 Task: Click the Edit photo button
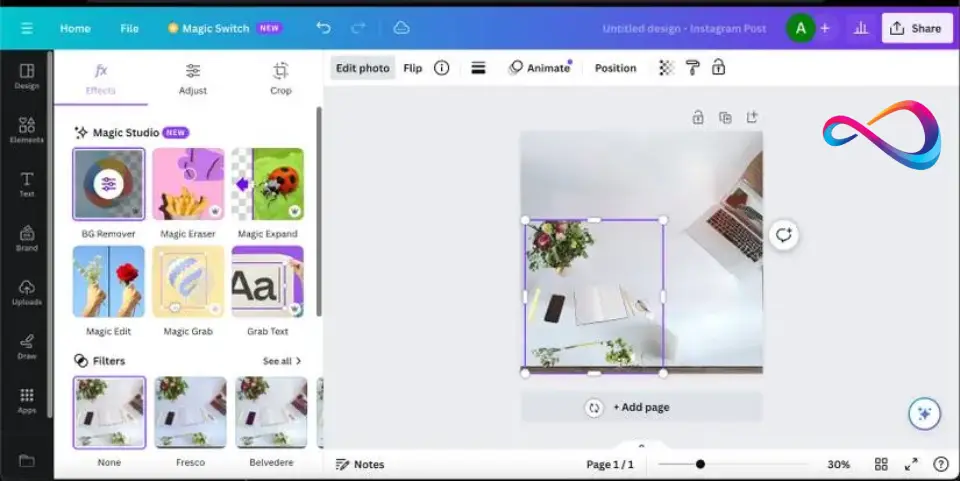click(x=362, y=68)
